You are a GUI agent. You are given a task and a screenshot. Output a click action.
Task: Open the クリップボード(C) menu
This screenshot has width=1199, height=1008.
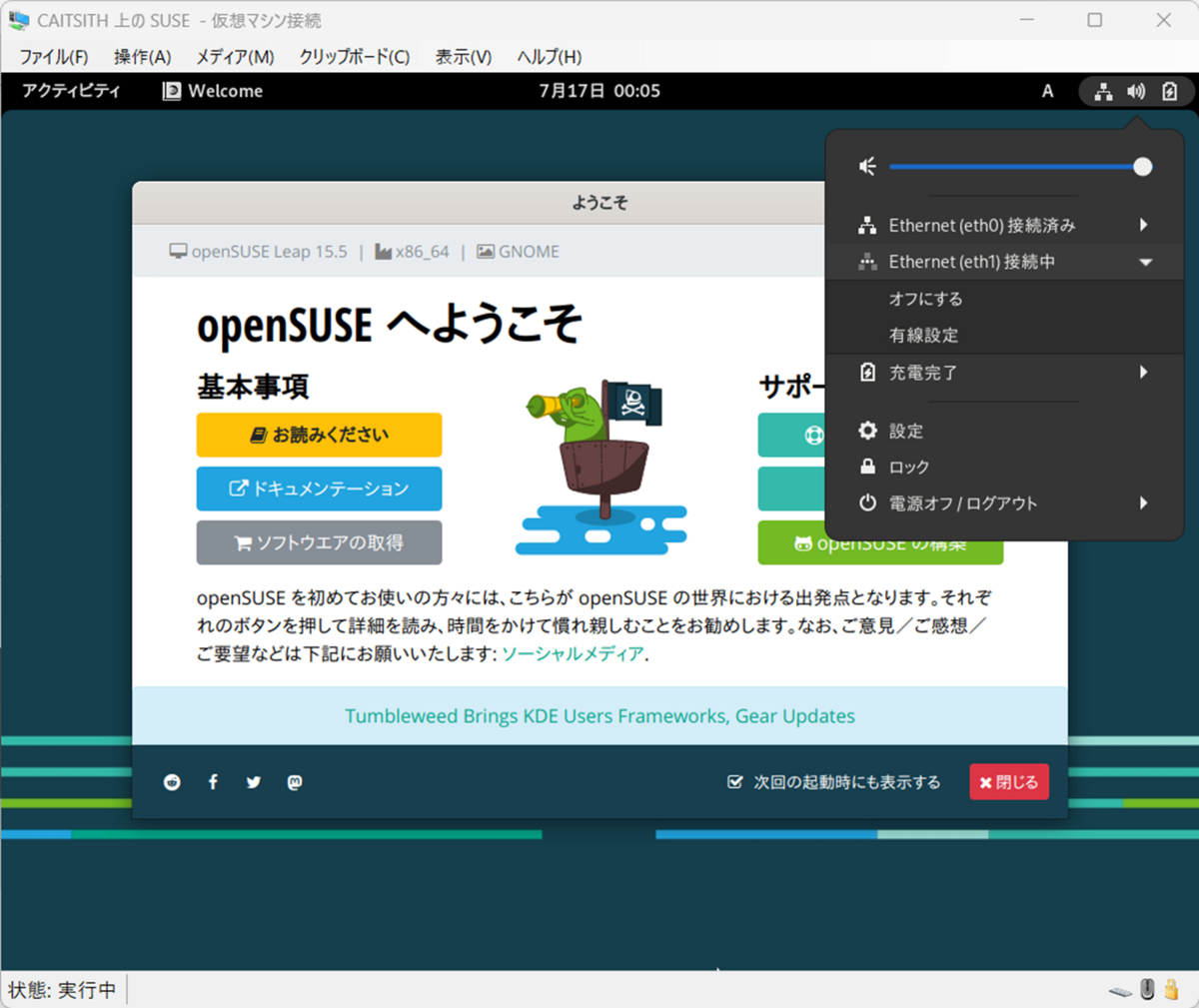click(x=355, y=57)
